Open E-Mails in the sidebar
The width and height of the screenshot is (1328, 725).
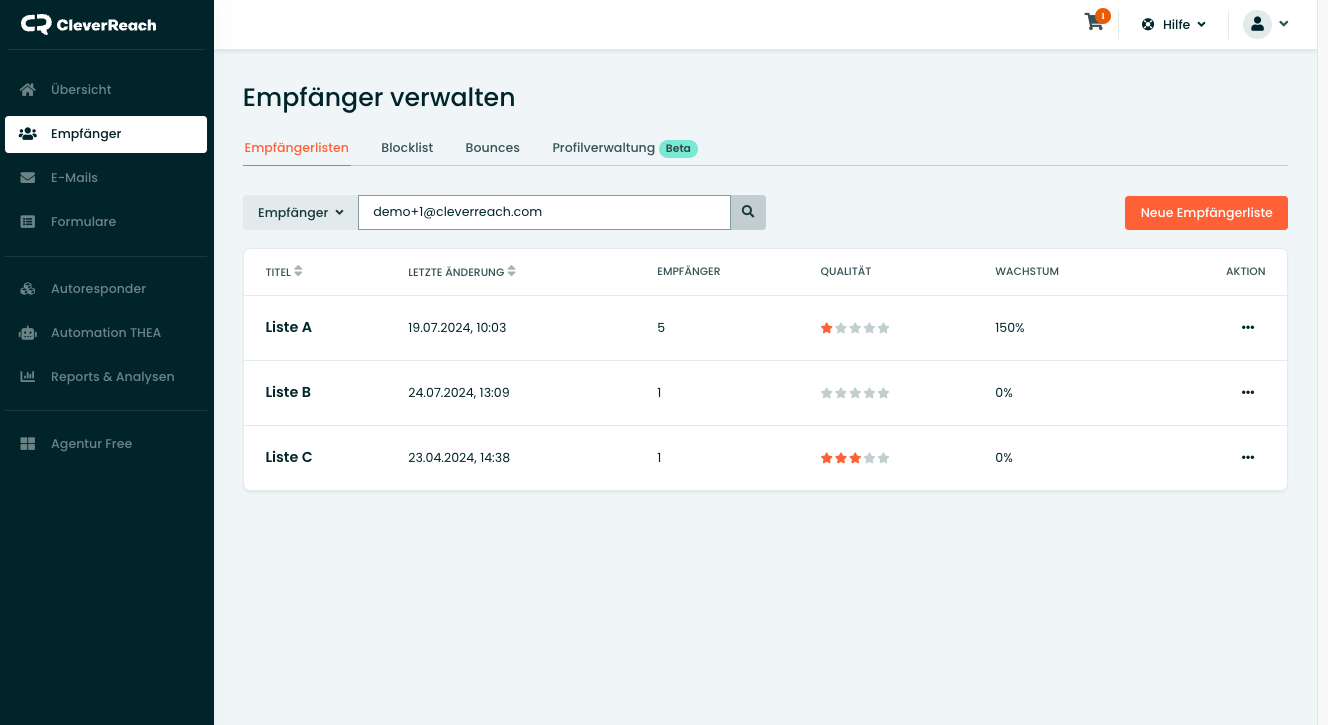[x=106, y=177]
